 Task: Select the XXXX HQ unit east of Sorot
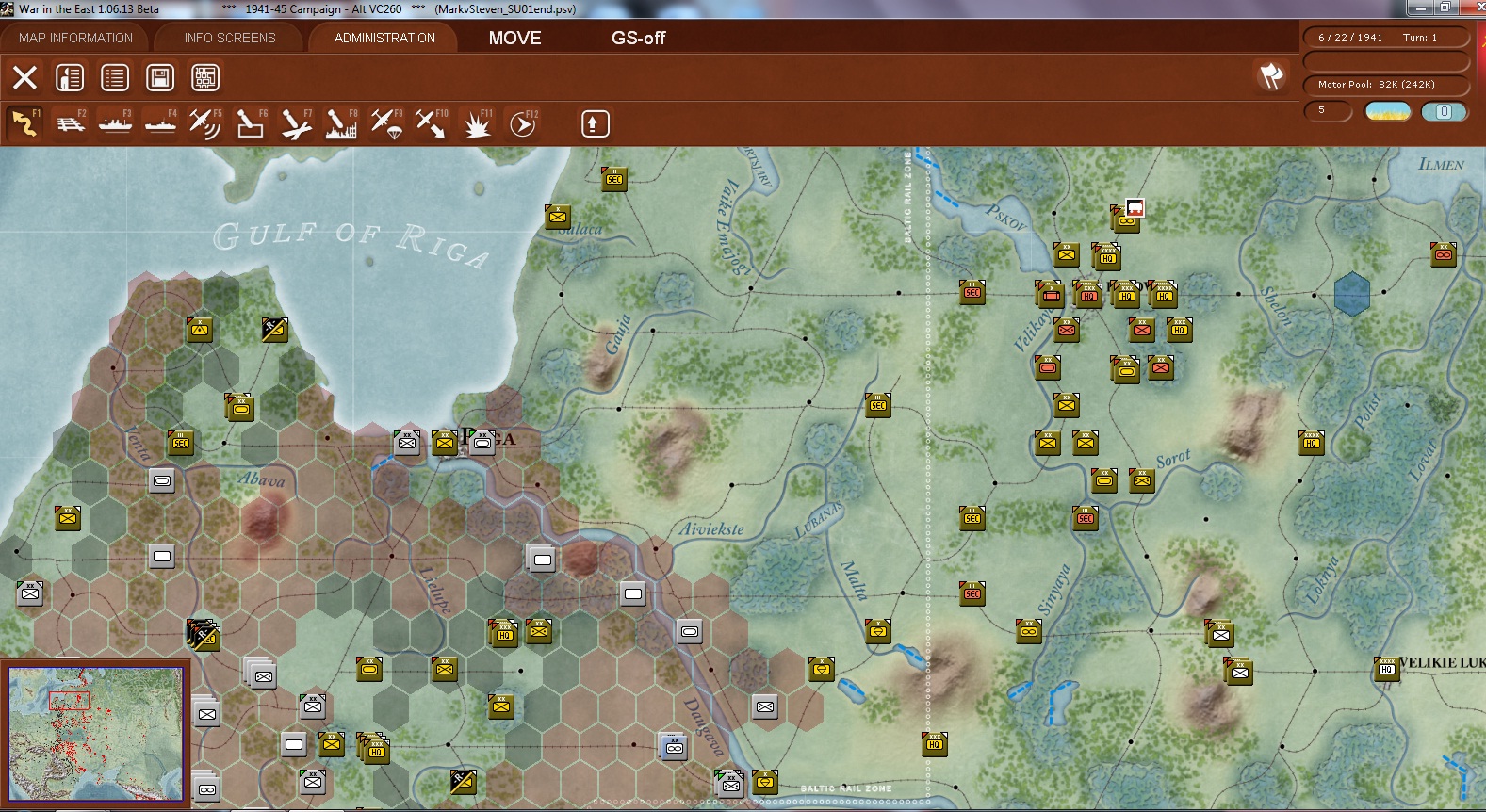click(x=1312, y=442)
